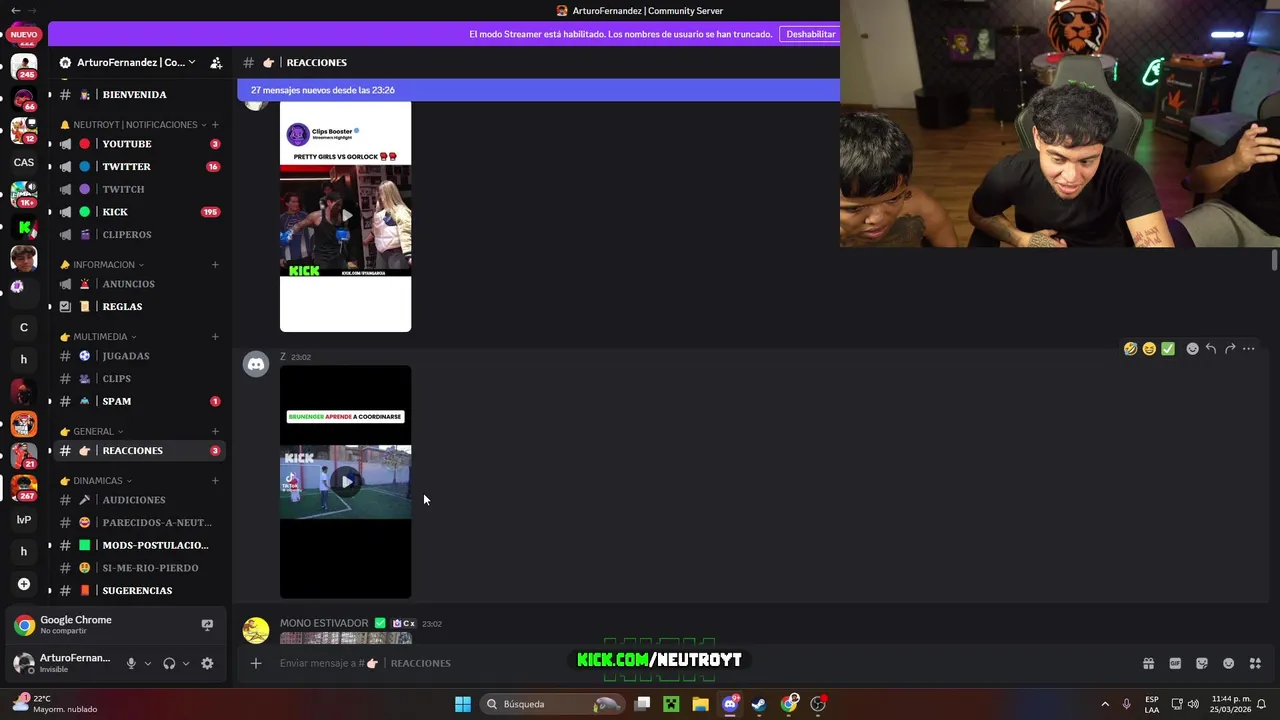Click the Google Chrome screen share button

click(x=207, y=625)
